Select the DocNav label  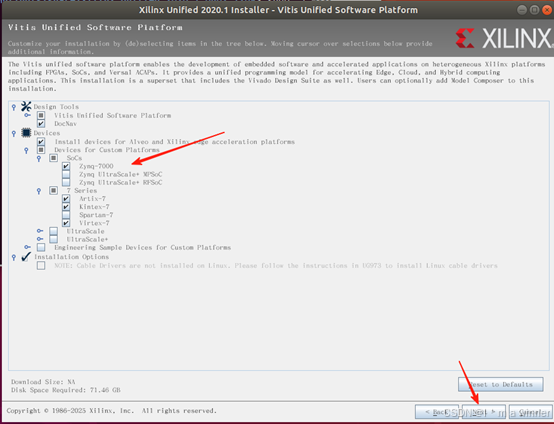65,123
